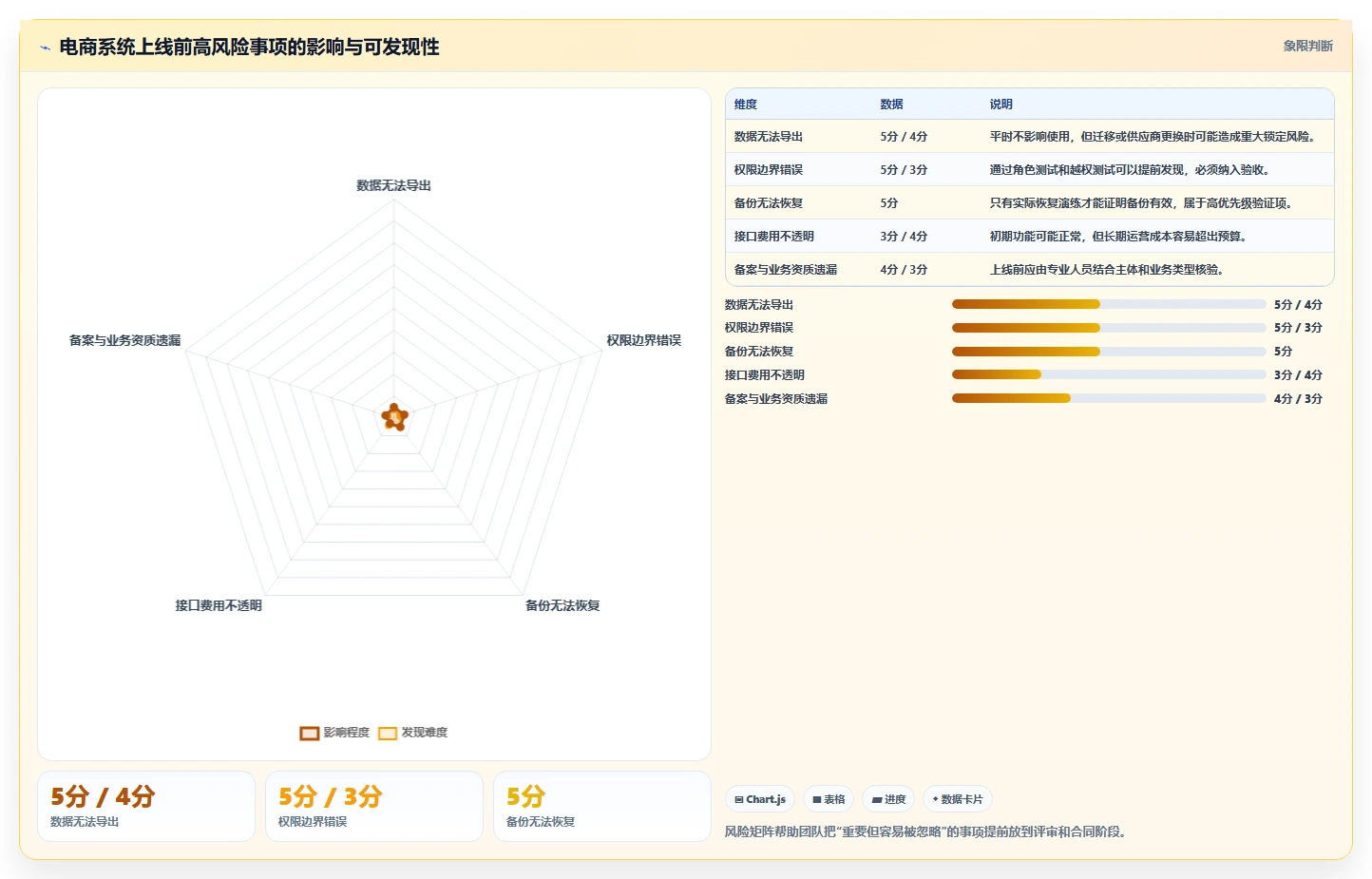The height and width of the screenshot is (879, 1372).
Task: Open the 5分 备份无法恢复 summary card
Action: click(602, 806)
